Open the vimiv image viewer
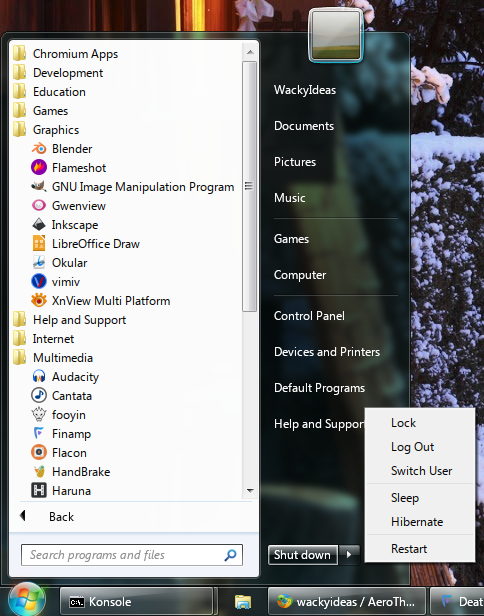 (x=55, y=282)
